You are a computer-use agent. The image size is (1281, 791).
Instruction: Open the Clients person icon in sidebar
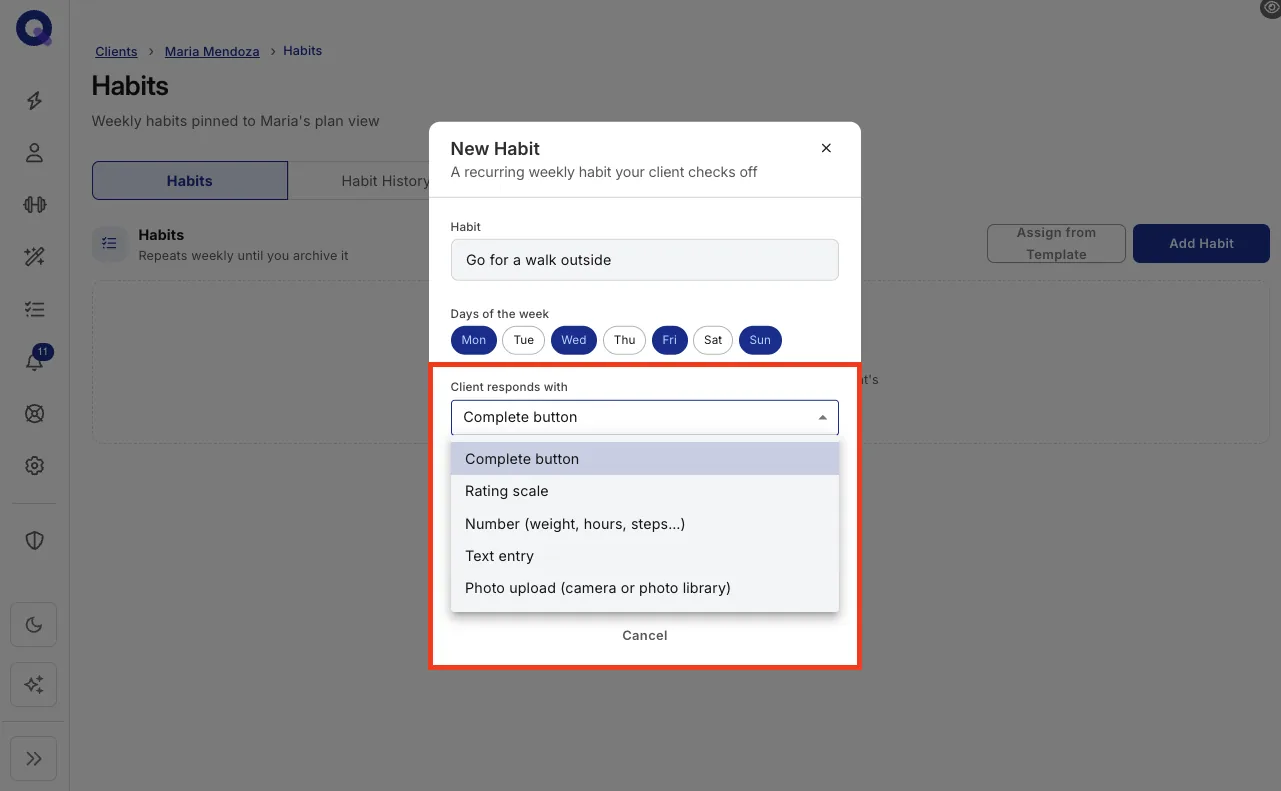coord(34,153)
